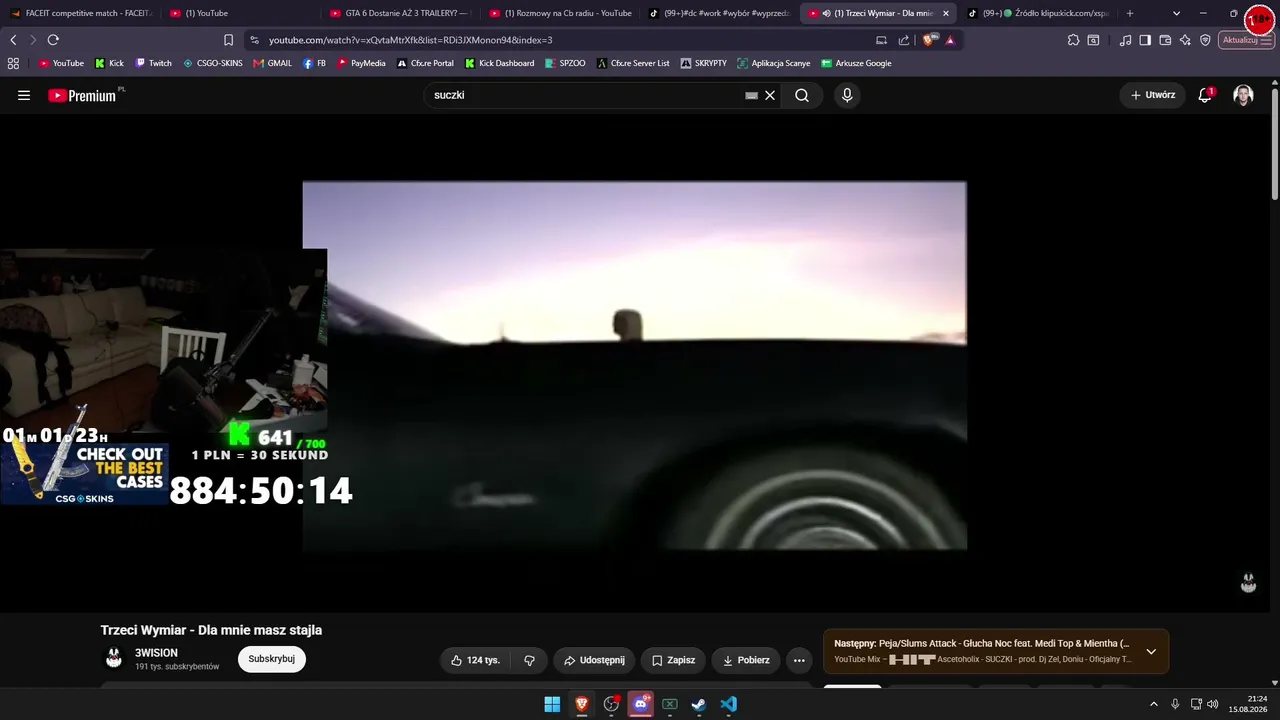Subscribe to 3WISION with Subskrybuj
This screenshot has width=1280, height=720.
click(271, 659)
